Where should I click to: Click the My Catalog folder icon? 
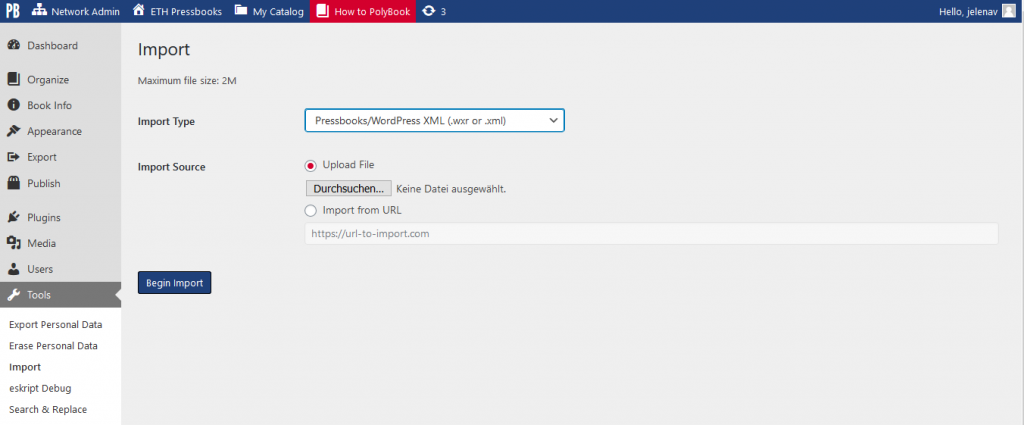(241, 11)
